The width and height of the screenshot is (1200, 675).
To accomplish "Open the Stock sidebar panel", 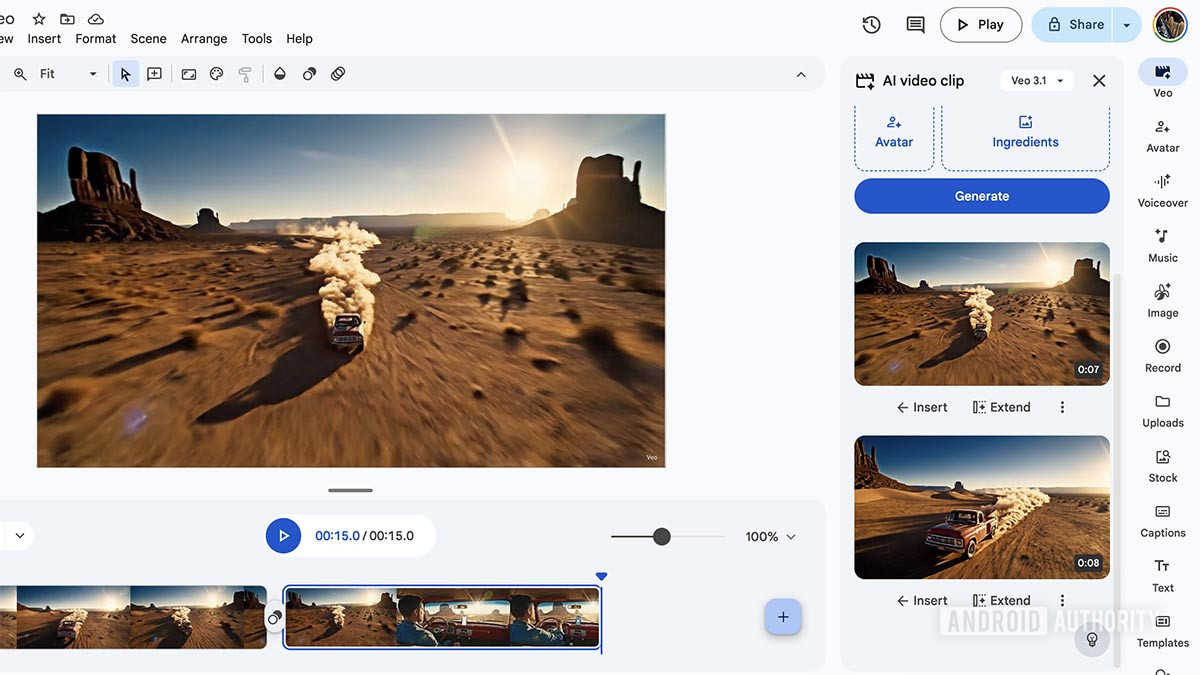I will pos(1162,466).
